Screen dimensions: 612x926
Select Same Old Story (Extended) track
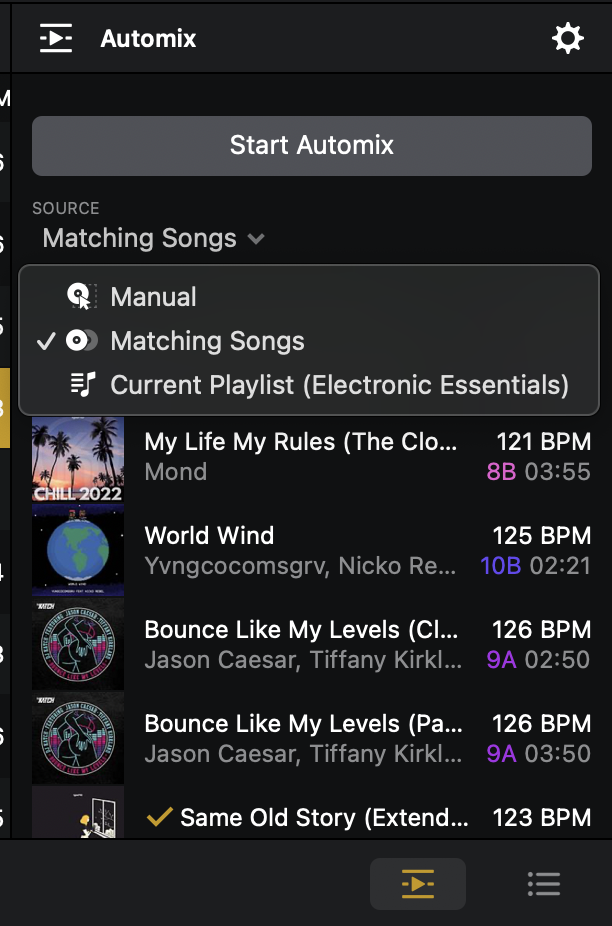coord(324,818)
